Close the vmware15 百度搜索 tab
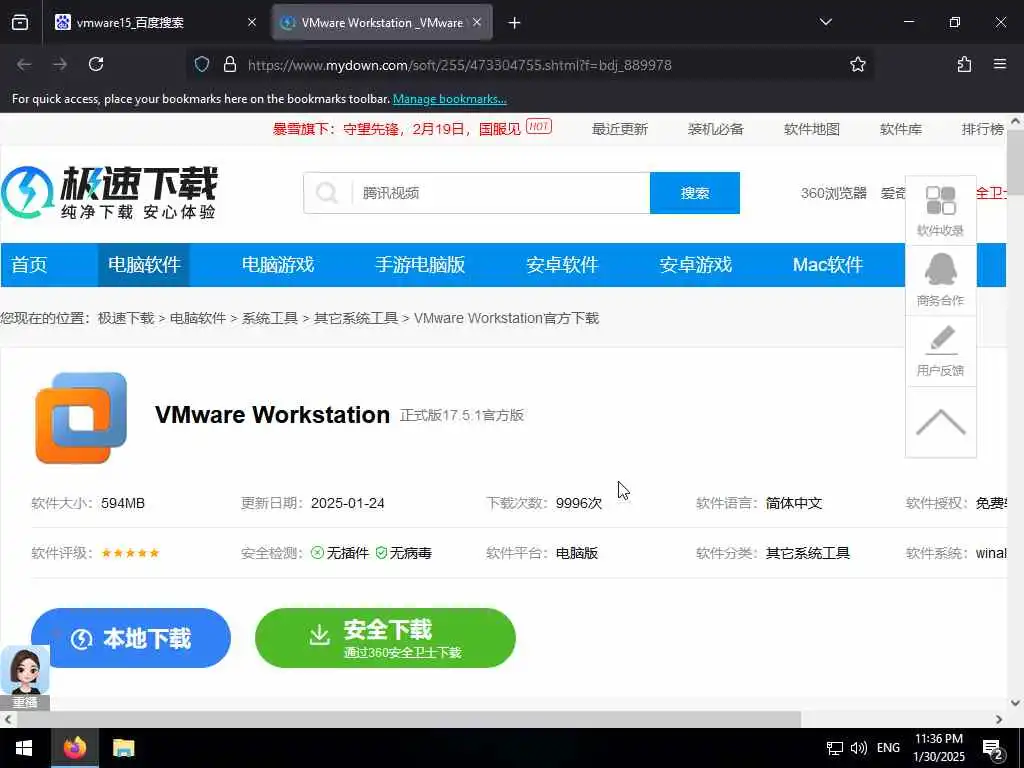Screen dimensions: 1024x768 pos(252,23)
